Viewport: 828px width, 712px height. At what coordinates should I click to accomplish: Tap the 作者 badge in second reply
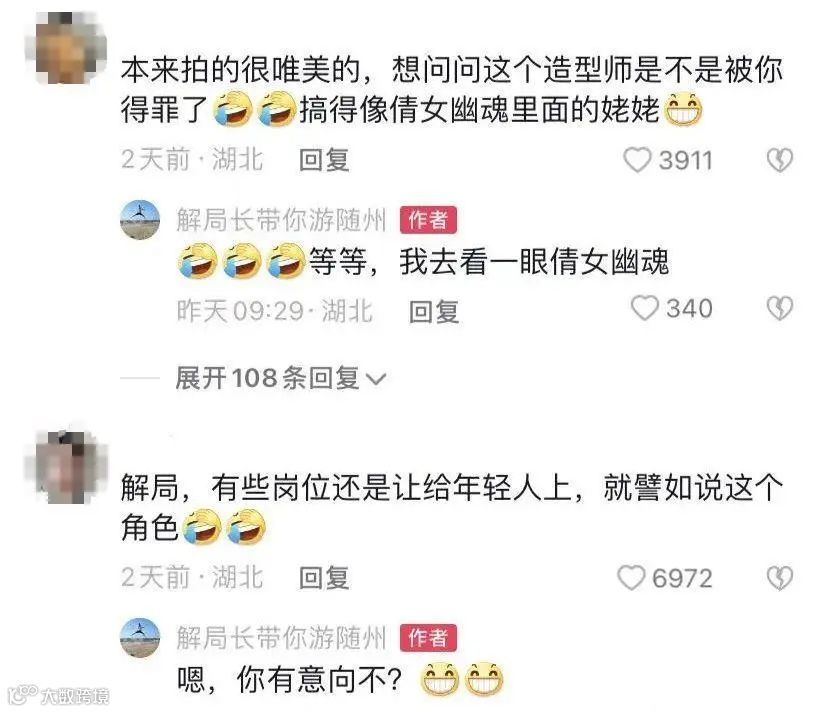[428, 638]
